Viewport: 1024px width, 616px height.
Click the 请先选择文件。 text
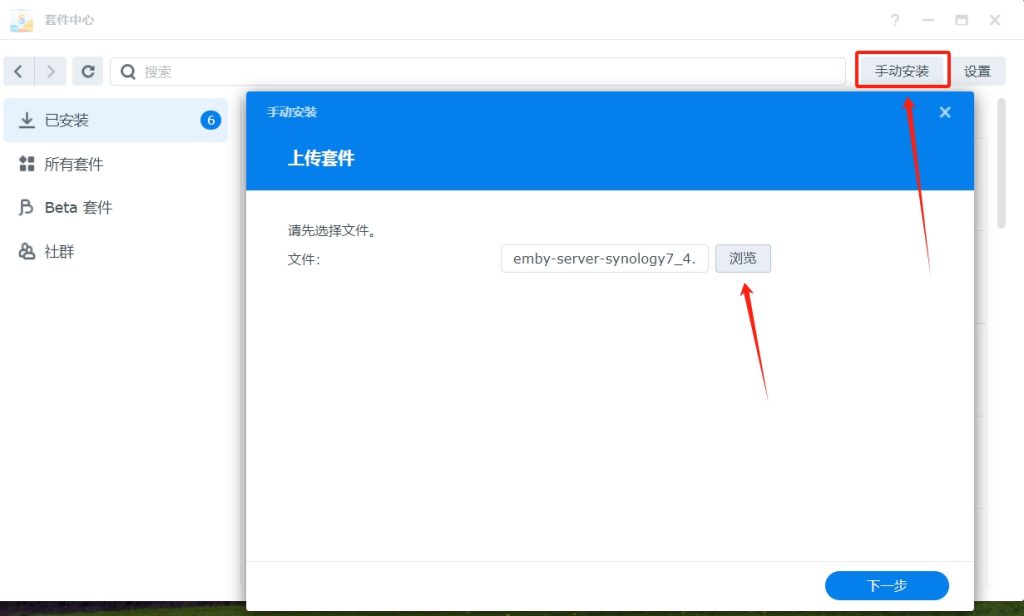pos(332,231)
